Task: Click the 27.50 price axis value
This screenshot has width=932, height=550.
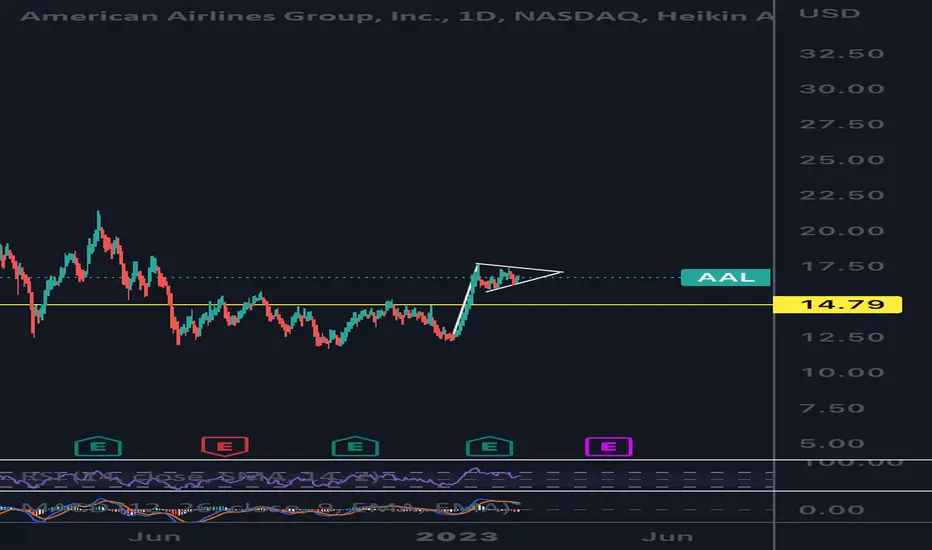Action: click(x=842, y=124)
